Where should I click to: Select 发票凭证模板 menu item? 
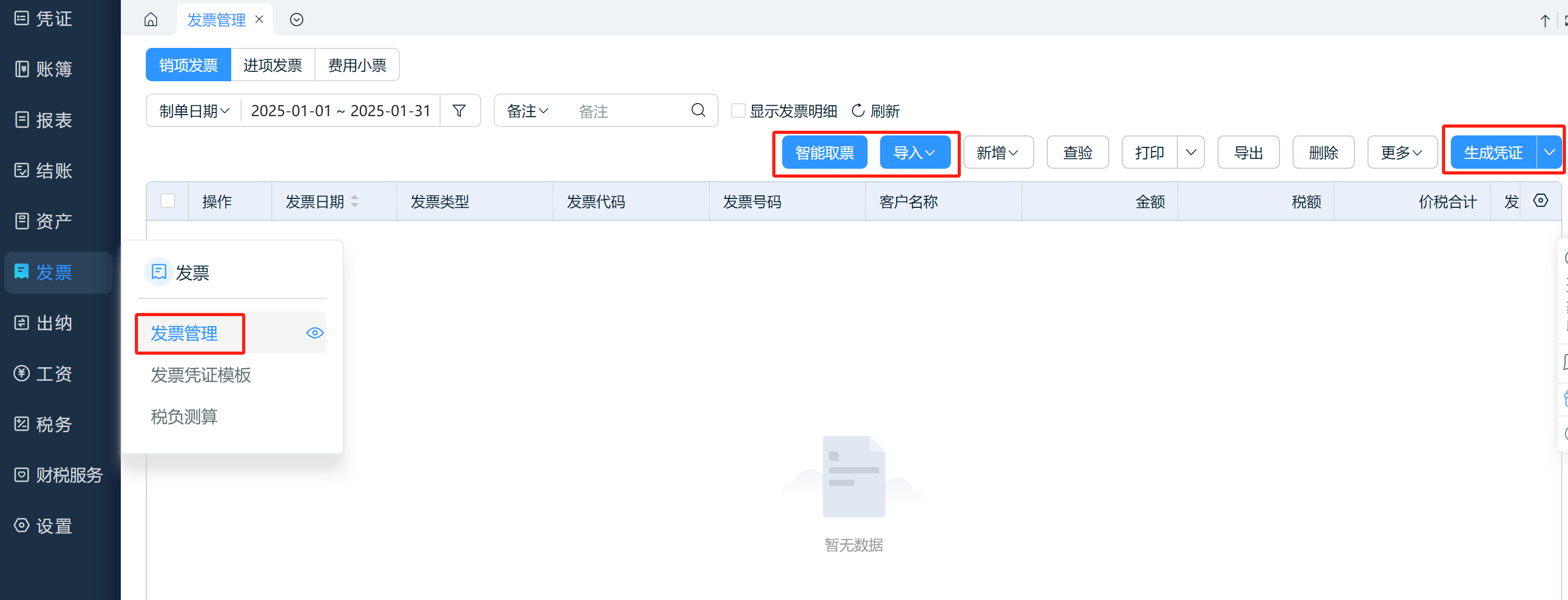pos(201,375)
